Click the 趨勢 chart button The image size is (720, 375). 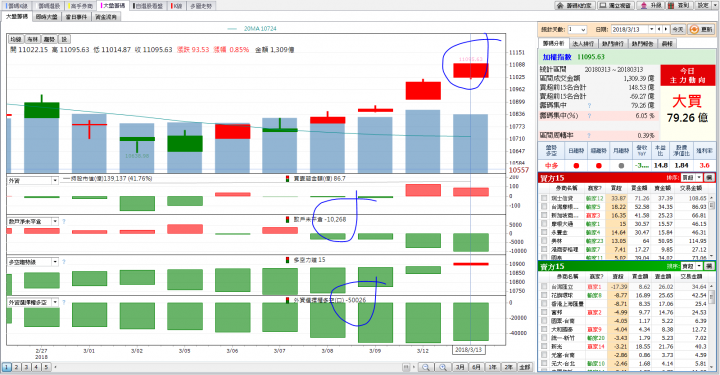tap(49, 39)
